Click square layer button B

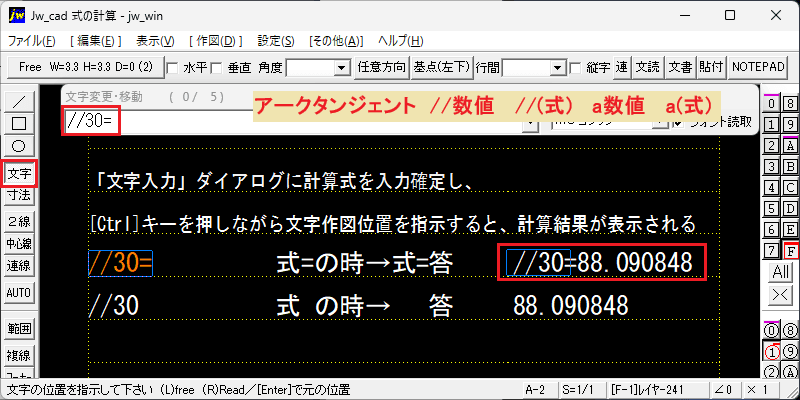pos(790,166)
